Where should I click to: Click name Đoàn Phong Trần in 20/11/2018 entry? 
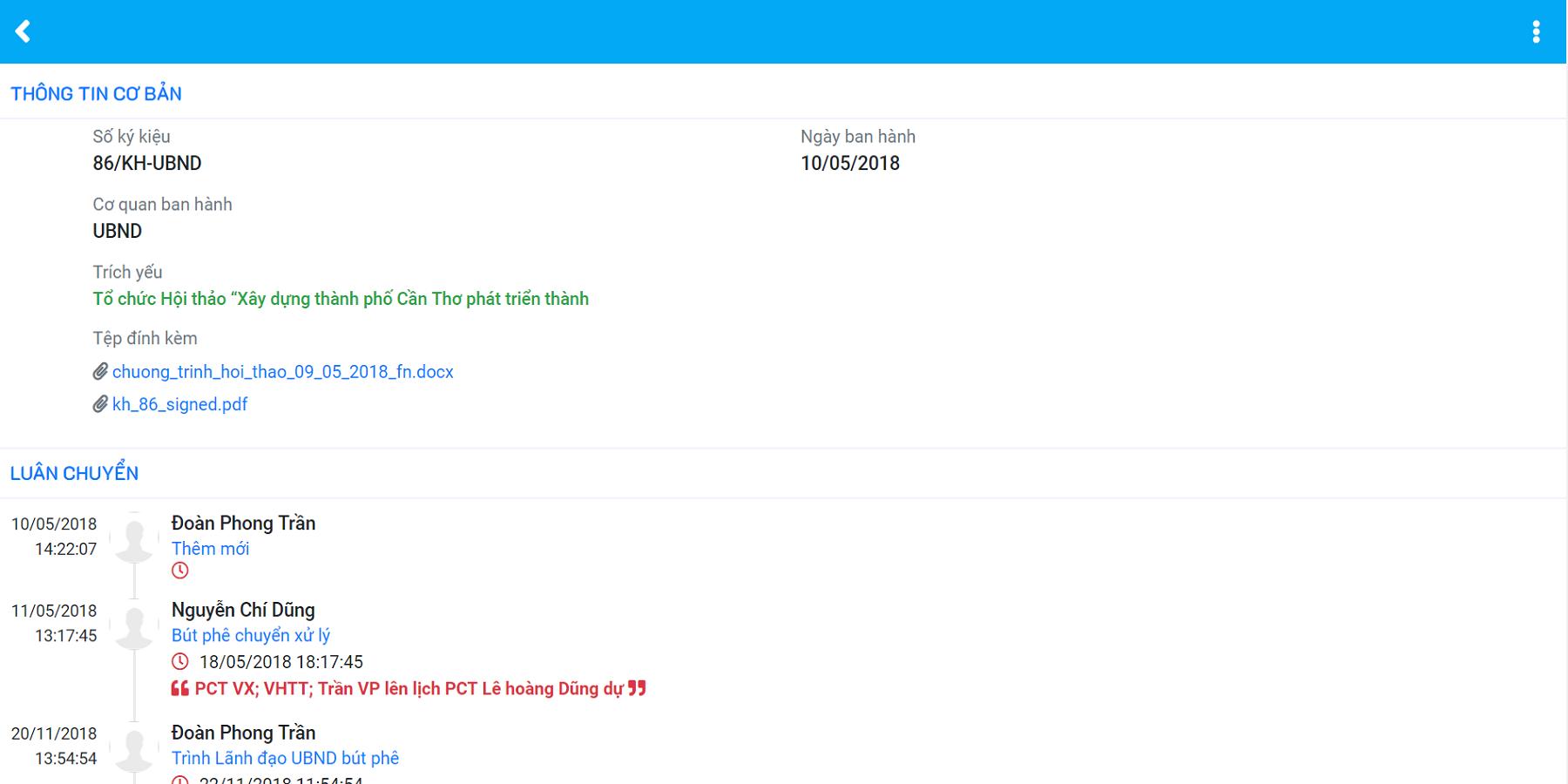243,733
